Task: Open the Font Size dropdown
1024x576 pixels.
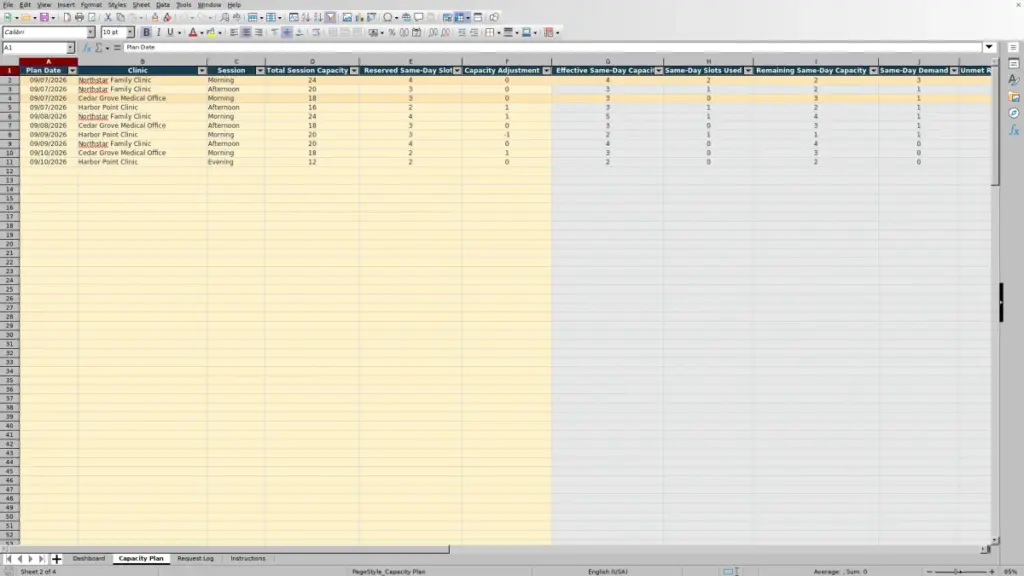Action: click(130, 32)
